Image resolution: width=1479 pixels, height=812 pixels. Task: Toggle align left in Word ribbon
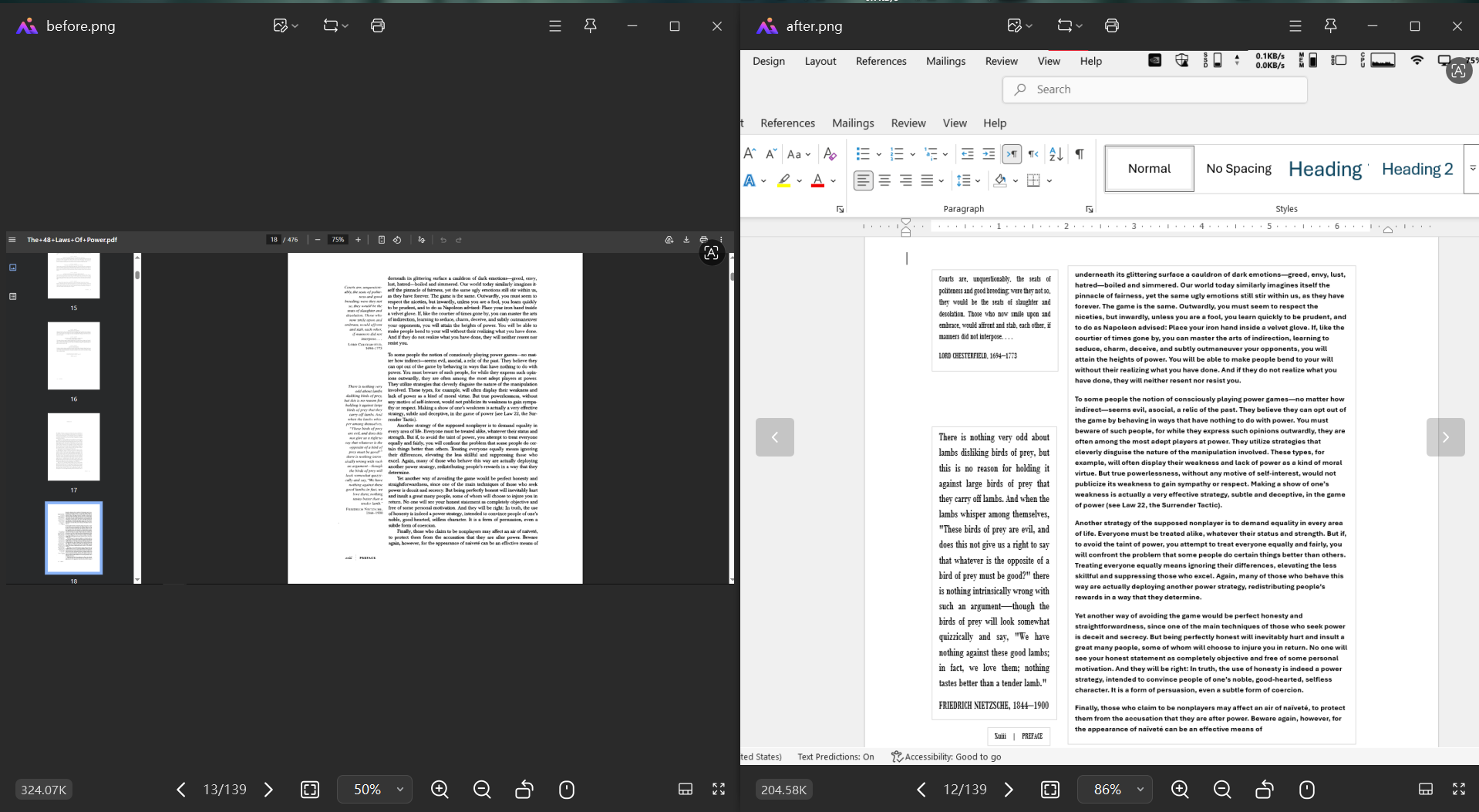click(863, 180)
